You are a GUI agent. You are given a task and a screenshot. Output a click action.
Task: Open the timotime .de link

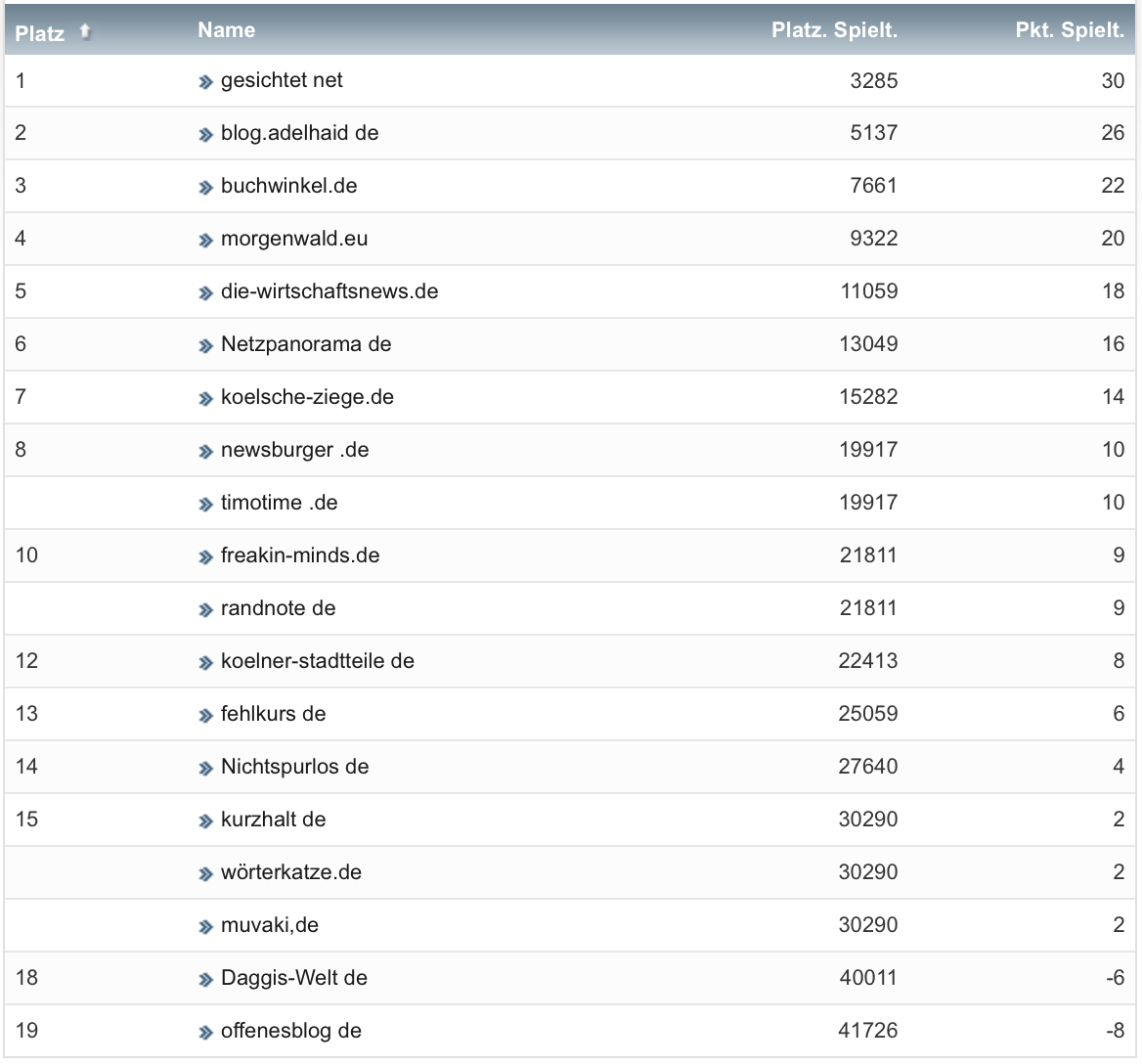click(x=280, y=503)
